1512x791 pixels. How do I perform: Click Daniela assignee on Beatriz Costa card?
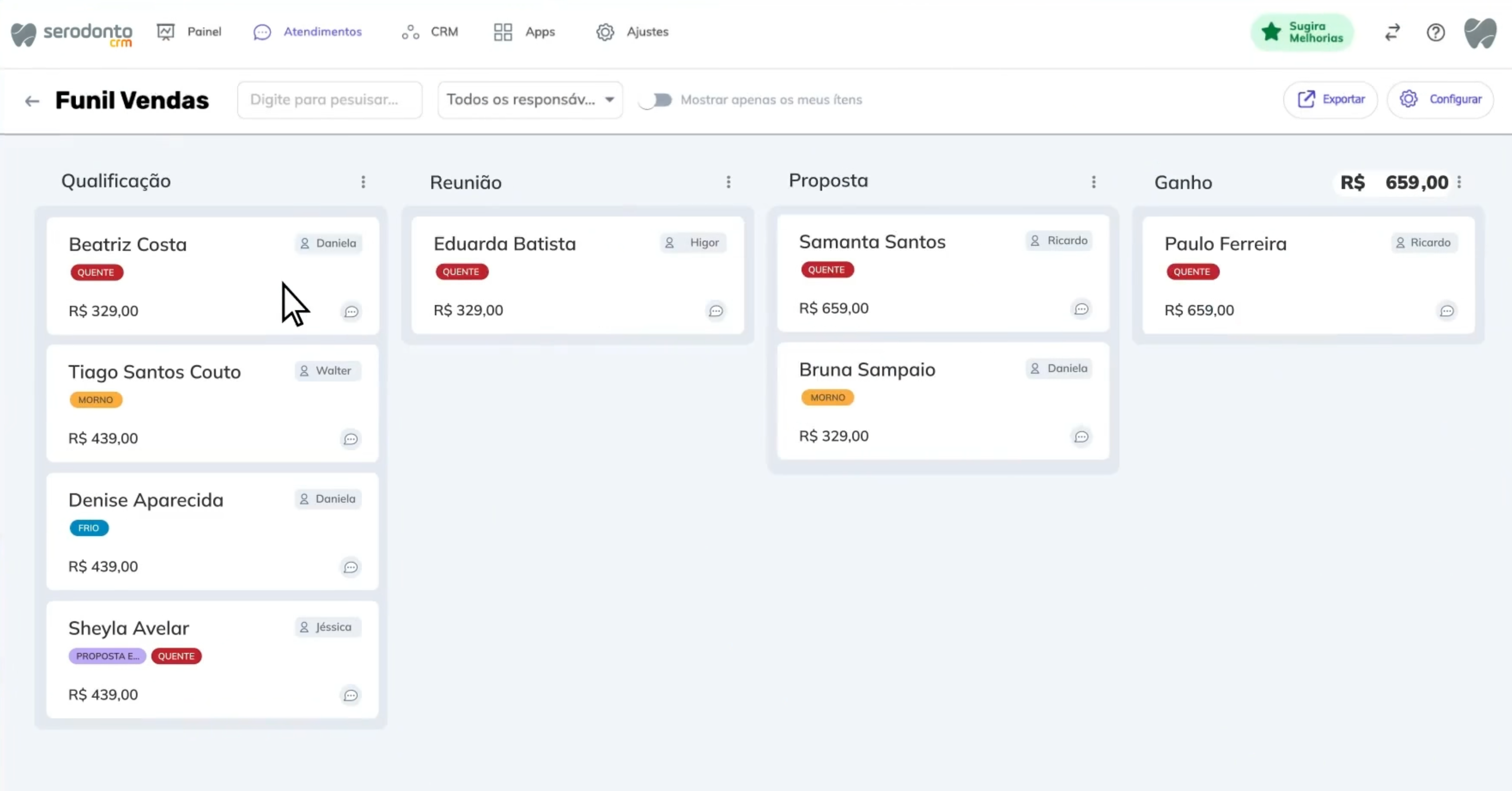point(329,243)
